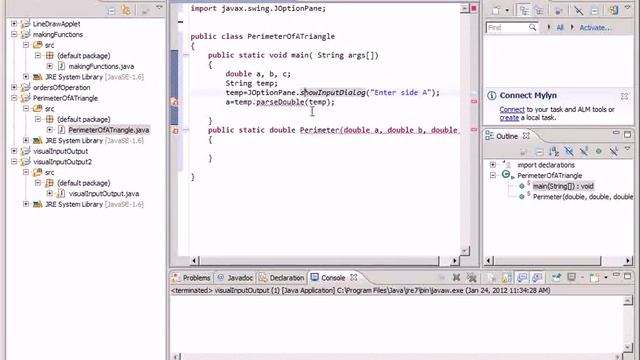Click Remove Launch icon in Console
The image size is (640, 360).
[x=456, y=278]
